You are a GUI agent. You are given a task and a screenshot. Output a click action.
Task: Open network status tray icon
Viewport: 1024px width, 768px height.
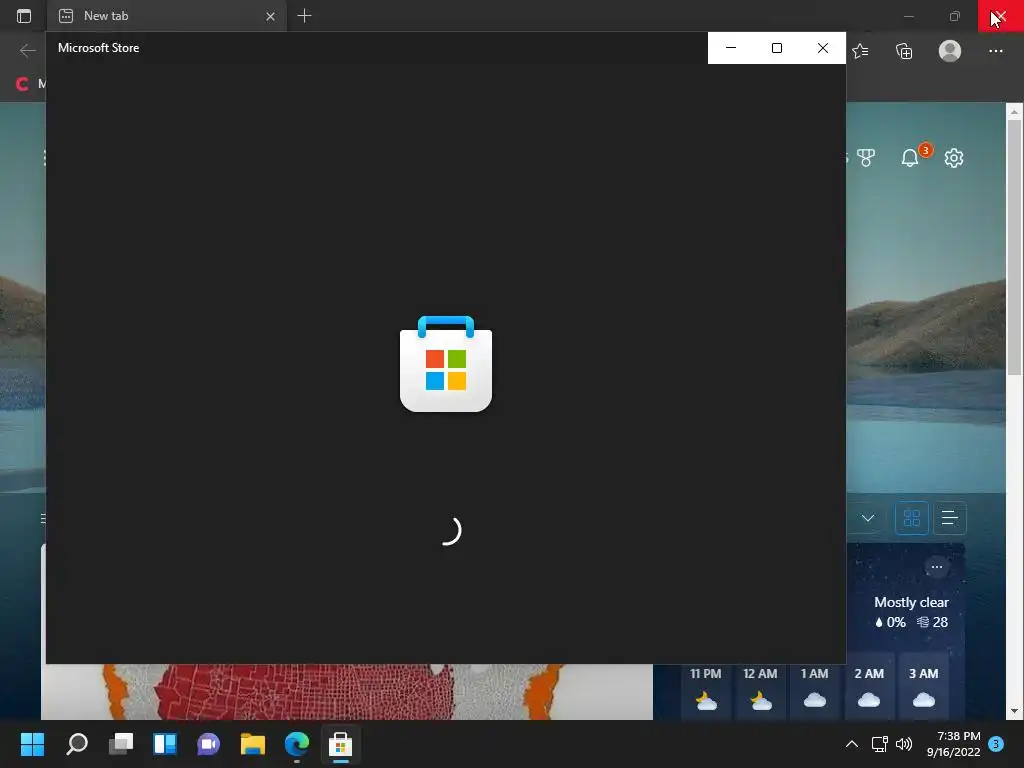pyautogui.click(x=879, y=744)
